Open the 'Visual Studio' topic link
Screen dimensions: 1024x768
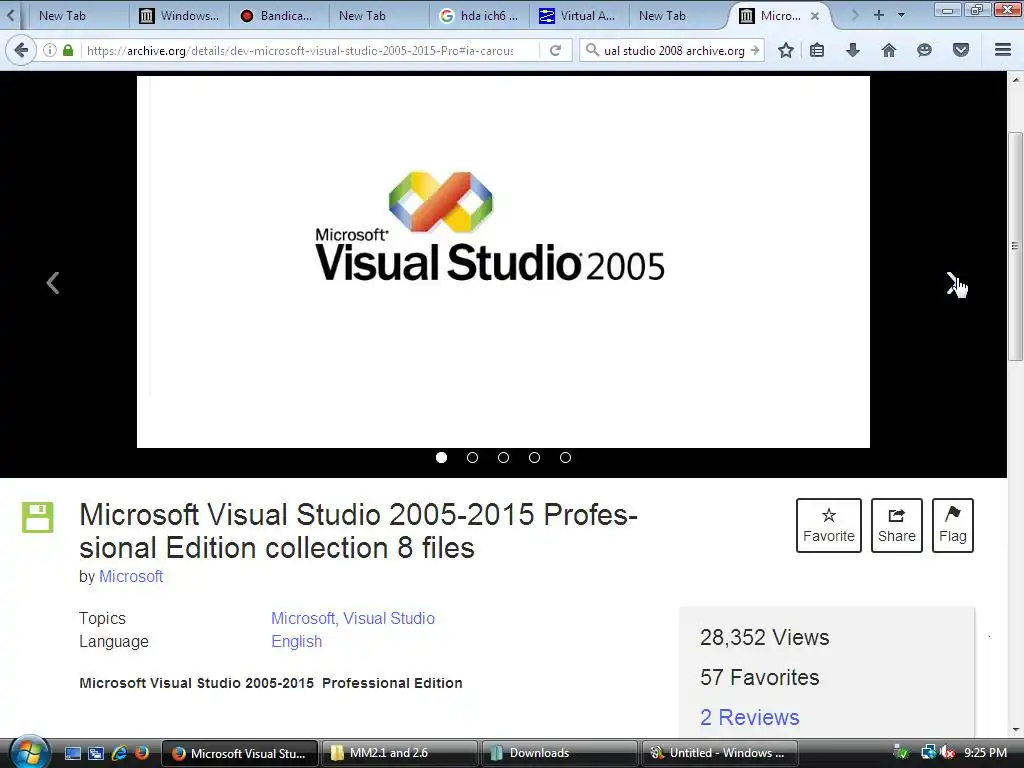389,618
